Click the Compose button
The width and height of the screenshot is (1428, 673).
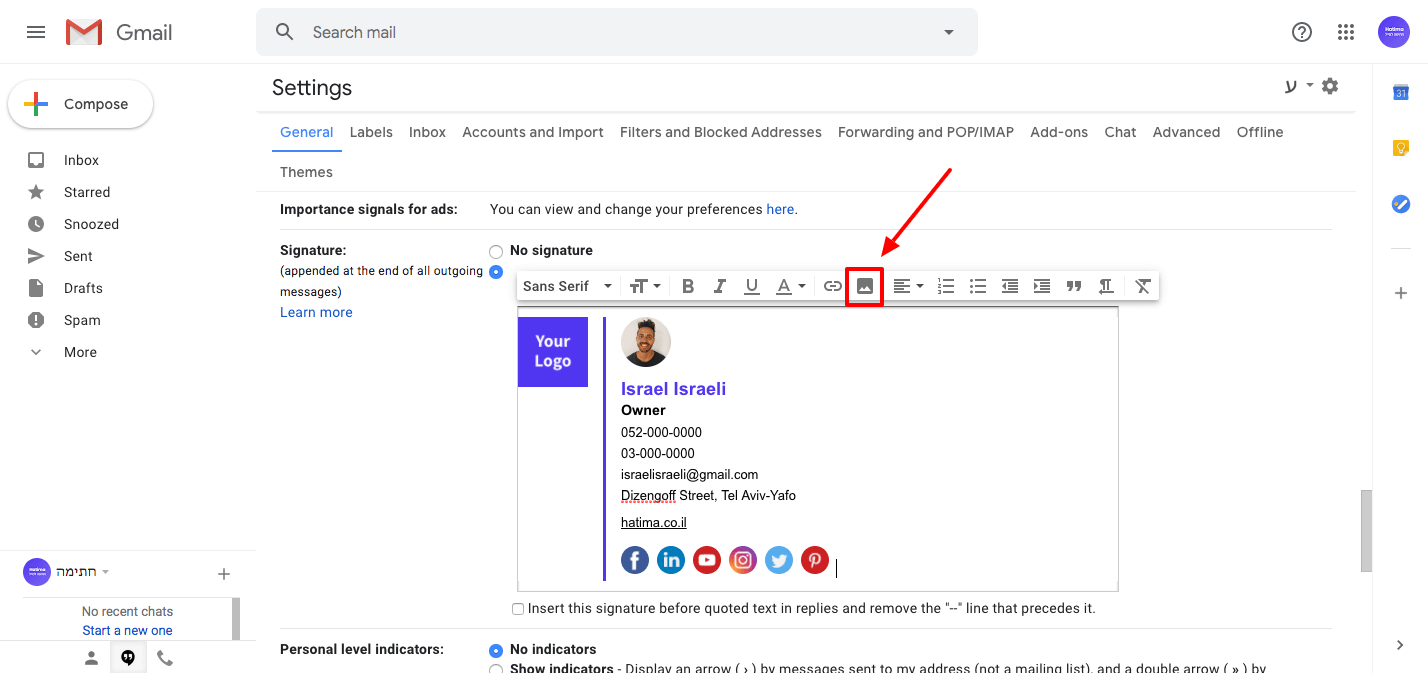point(80,103)
